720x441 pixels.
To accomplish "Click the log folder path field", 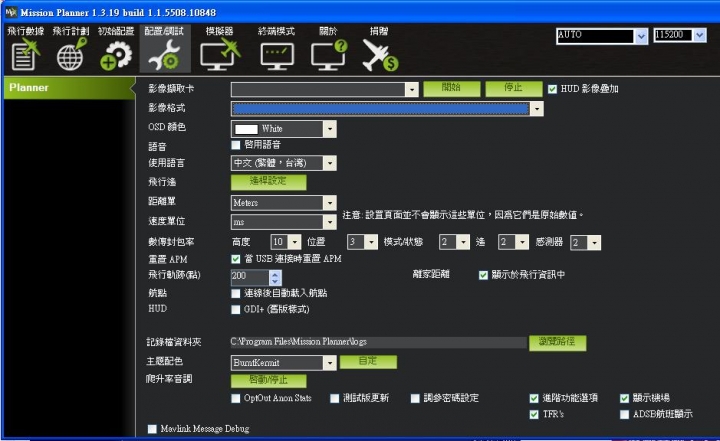I will (379, 342).
